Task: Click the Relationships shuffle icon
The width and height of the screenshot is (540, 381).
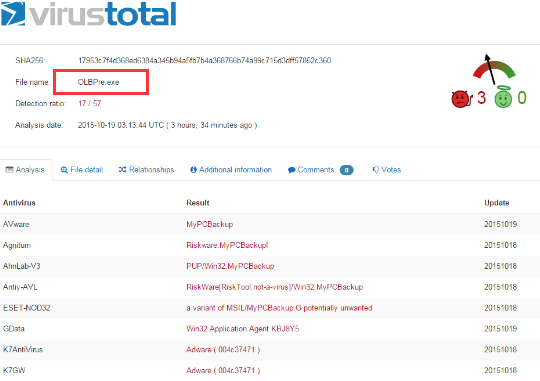Action: [x=122, y=169]
